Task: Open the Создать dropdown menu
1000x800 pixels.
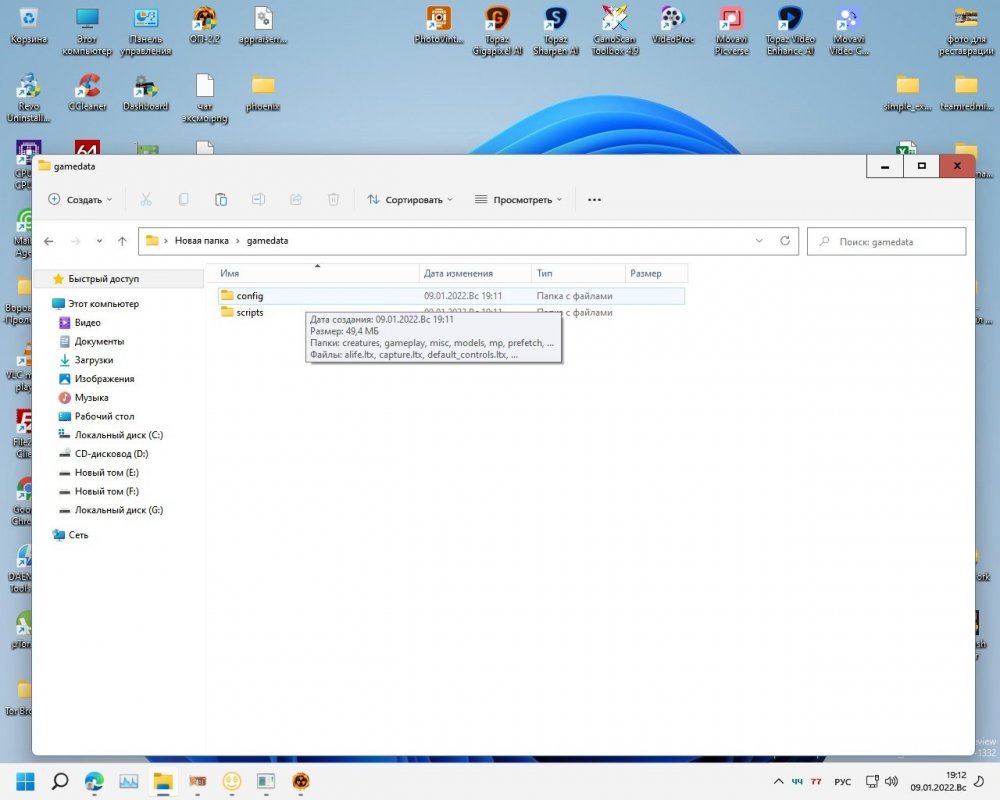Action: (80, 200)
